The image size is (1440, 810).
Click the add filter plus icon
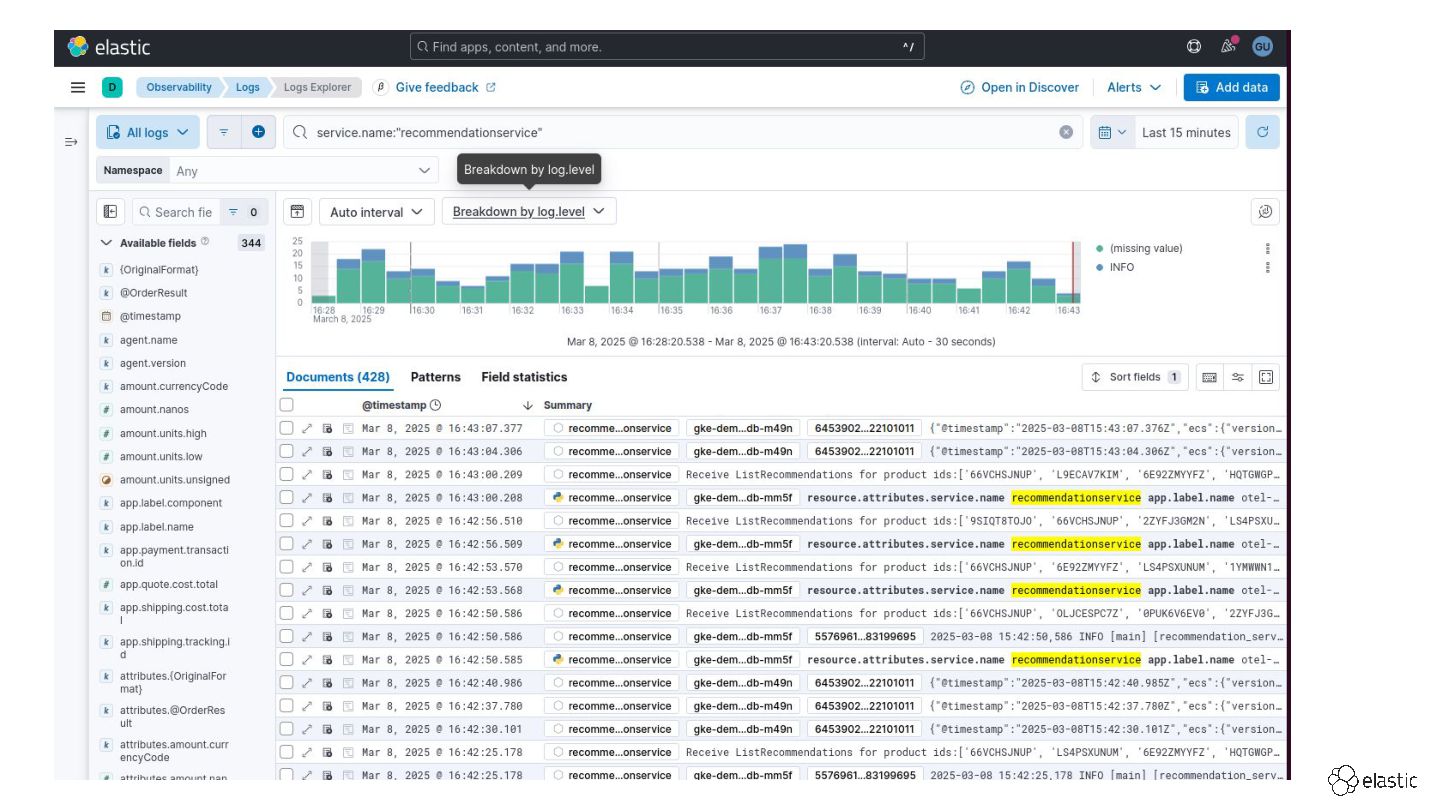pos(258,131)
